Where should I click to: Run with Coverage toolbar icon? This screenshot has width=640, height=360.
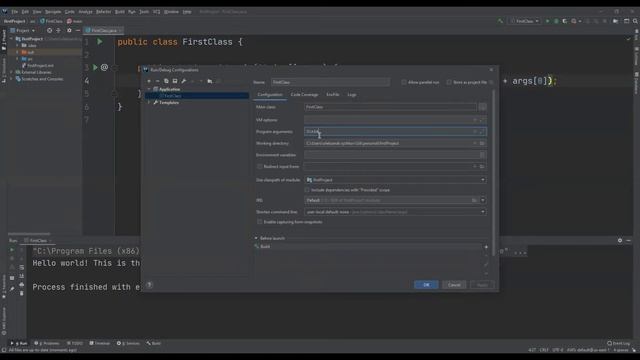pyautogui.click(x=564, y=21)
